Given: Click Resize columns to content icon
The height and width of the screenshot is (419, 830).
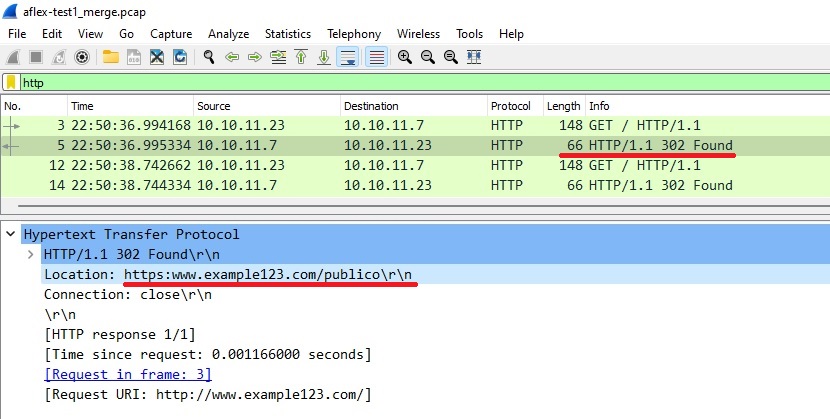Looking at the screenshot, I should click(474, 57).
